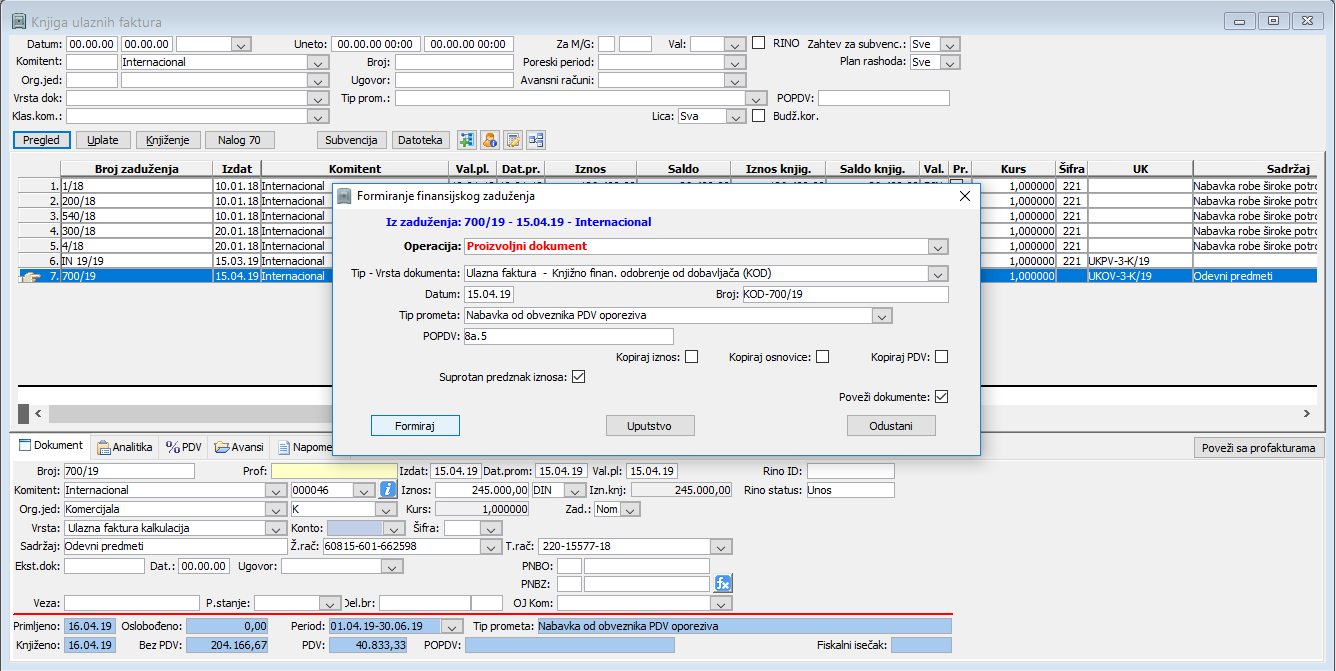The height and width of the screenshot is (671, 1336).
Task: Switch to the Analitika tab
Action: [x=125, y=447]
